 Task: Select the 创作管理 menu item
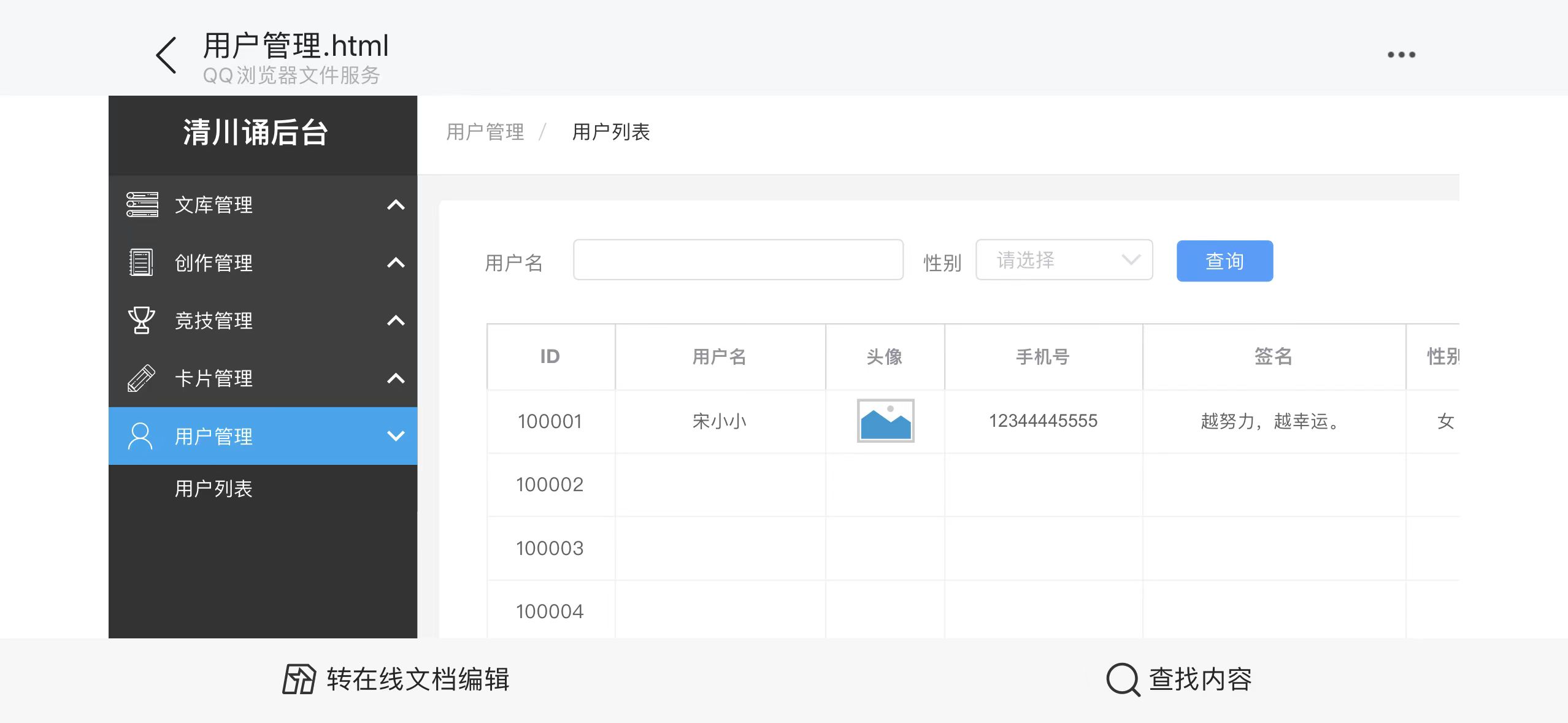[263, 263]
